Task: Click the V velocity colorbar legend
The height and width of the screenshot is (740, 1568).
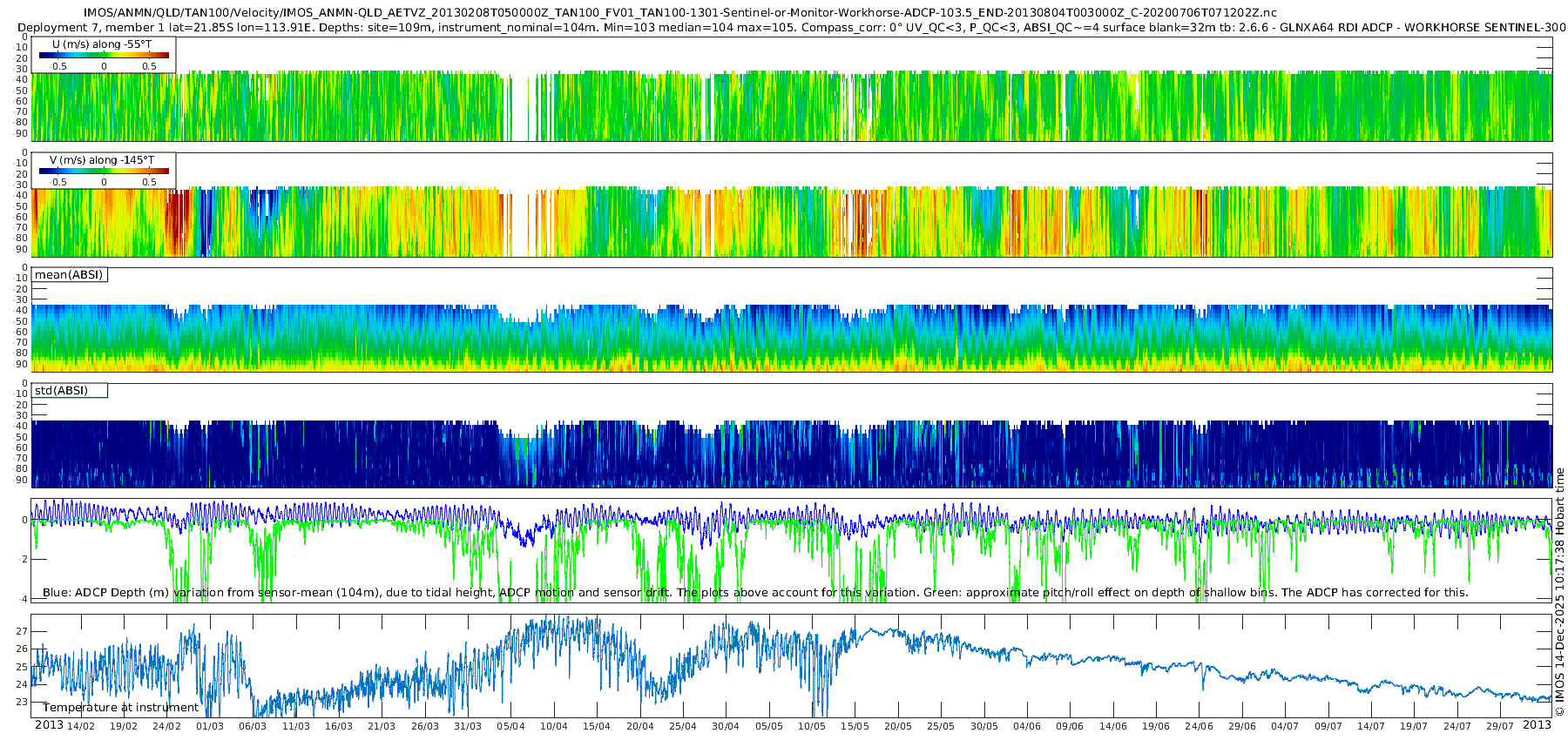Action: 103,170
